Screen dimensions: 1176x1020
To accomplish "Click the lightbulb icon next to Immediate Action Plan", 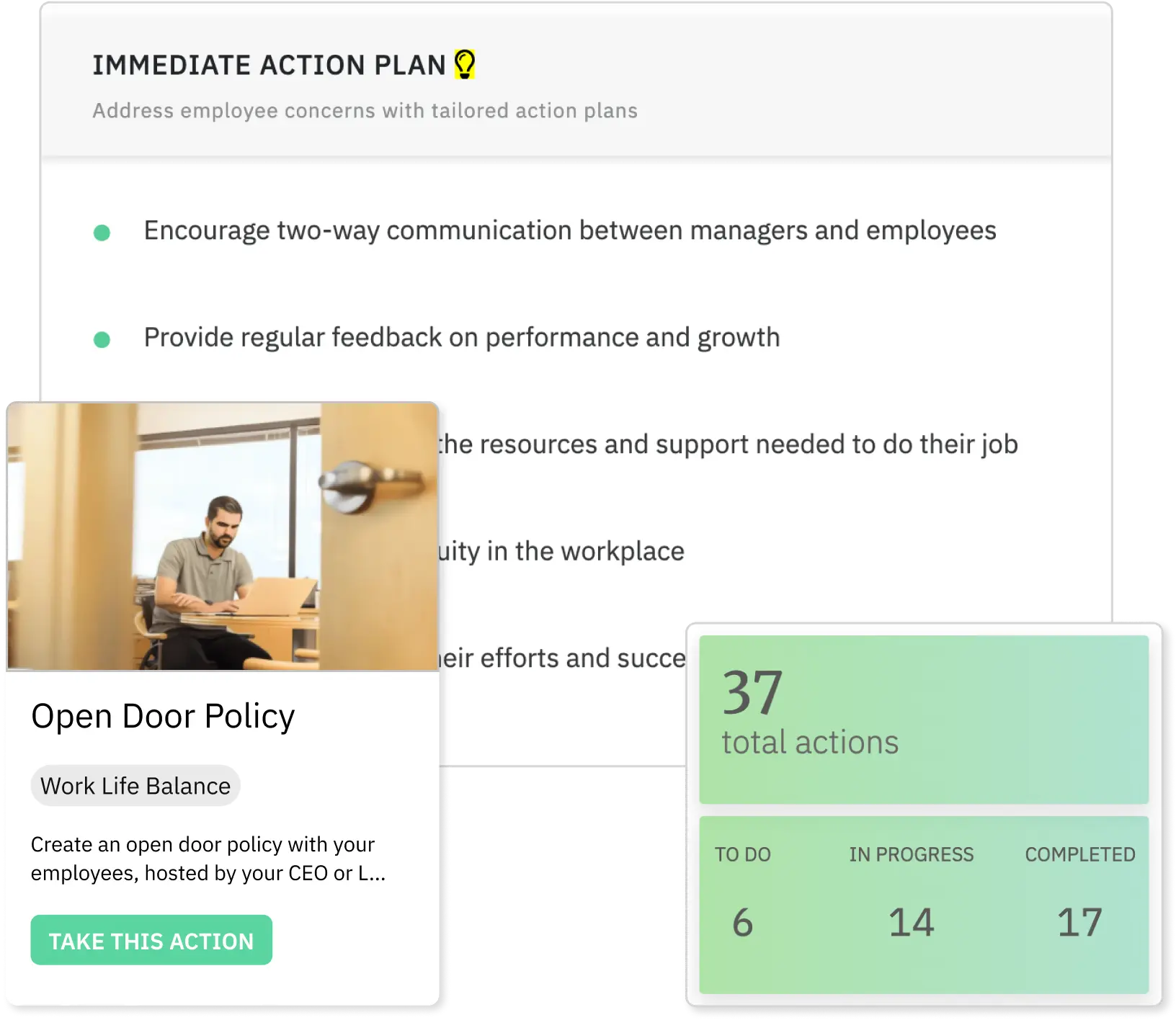I will (x=465, y=65).
